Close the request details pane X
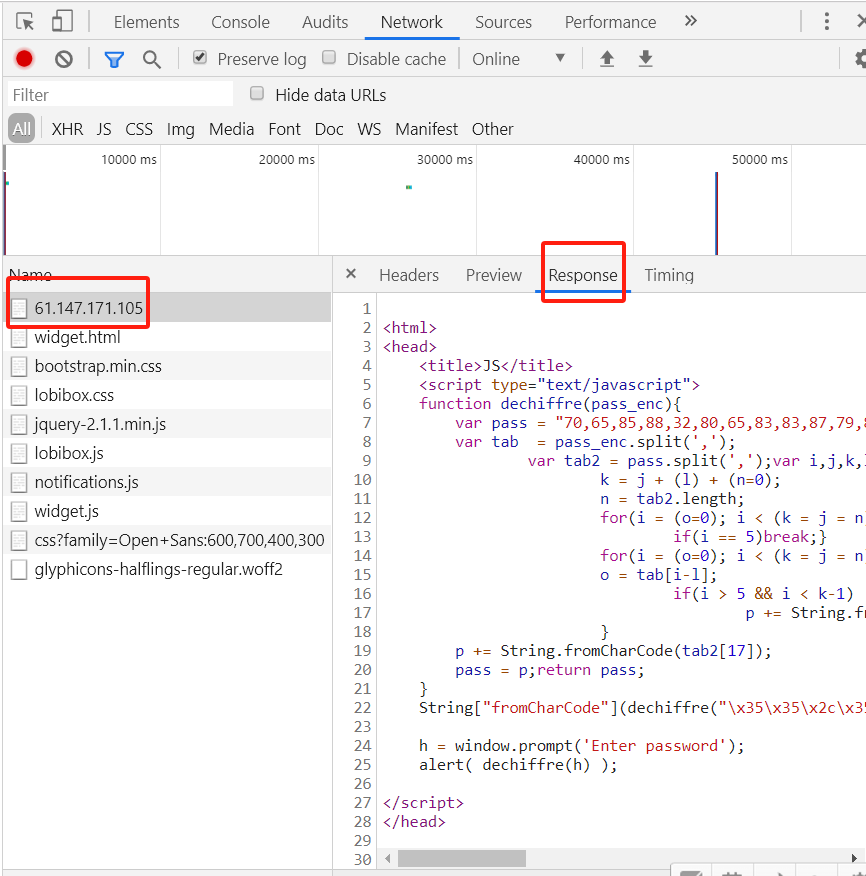 coord(351,274)
